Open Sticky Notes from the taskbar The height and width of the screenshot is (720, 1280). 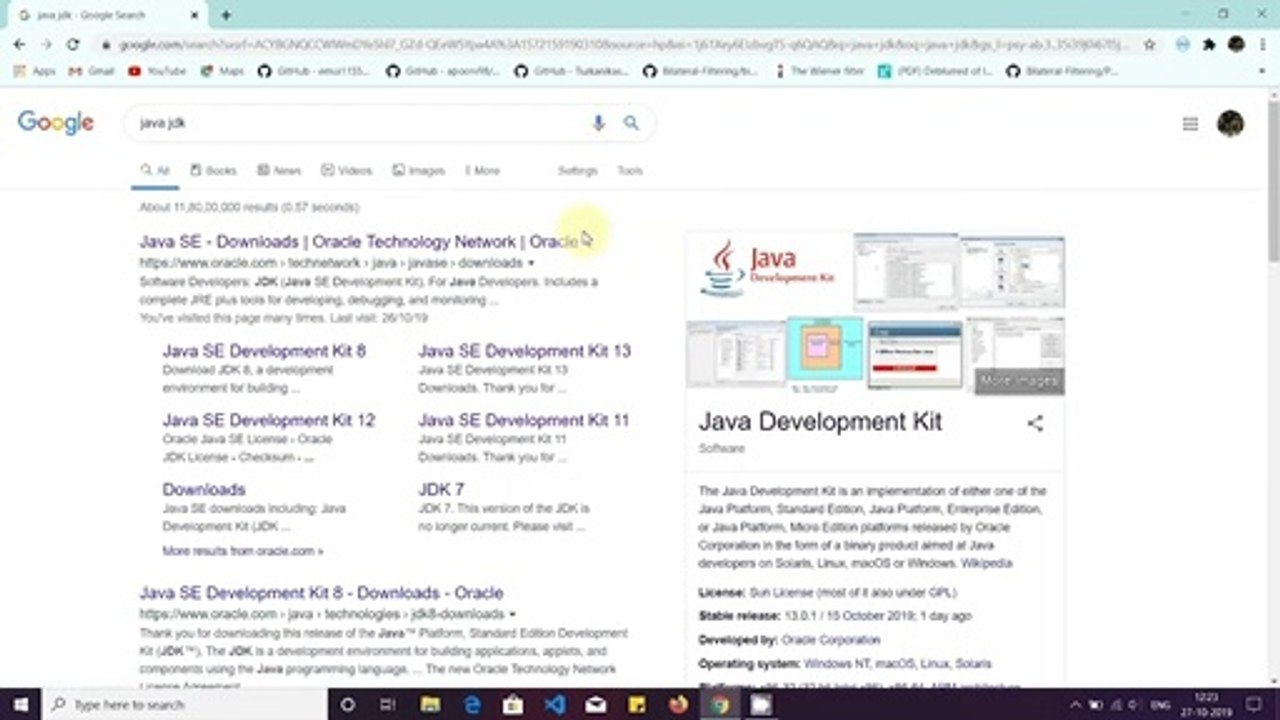point(637,704)
